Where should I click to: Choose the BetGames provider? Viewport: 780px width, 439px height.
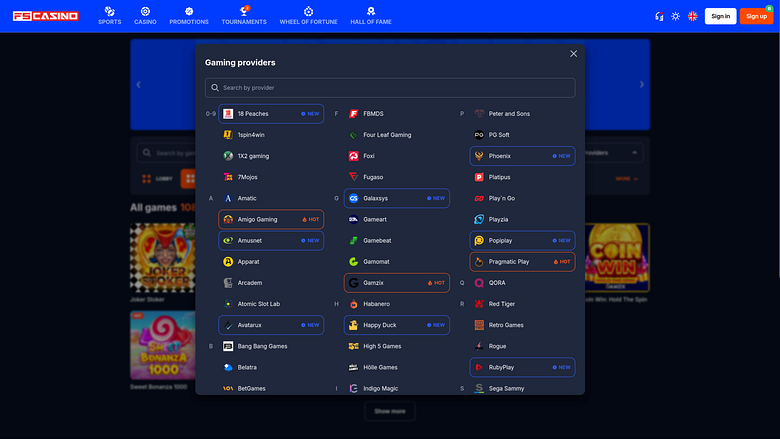[271, 388]
